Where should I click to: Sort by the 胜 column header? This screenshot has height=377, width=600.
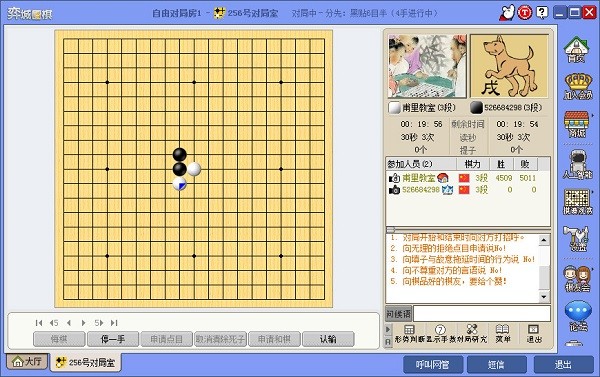501,164
